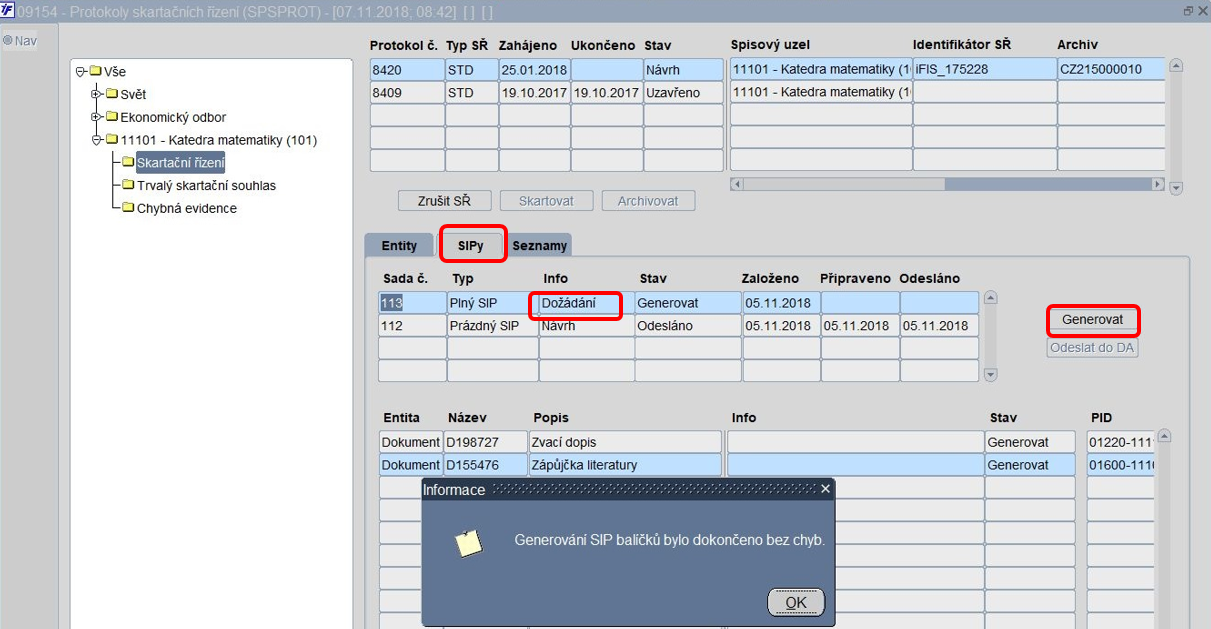Select SIP set number 112
Screen dimensions: 1211x629
coord(412,325)
